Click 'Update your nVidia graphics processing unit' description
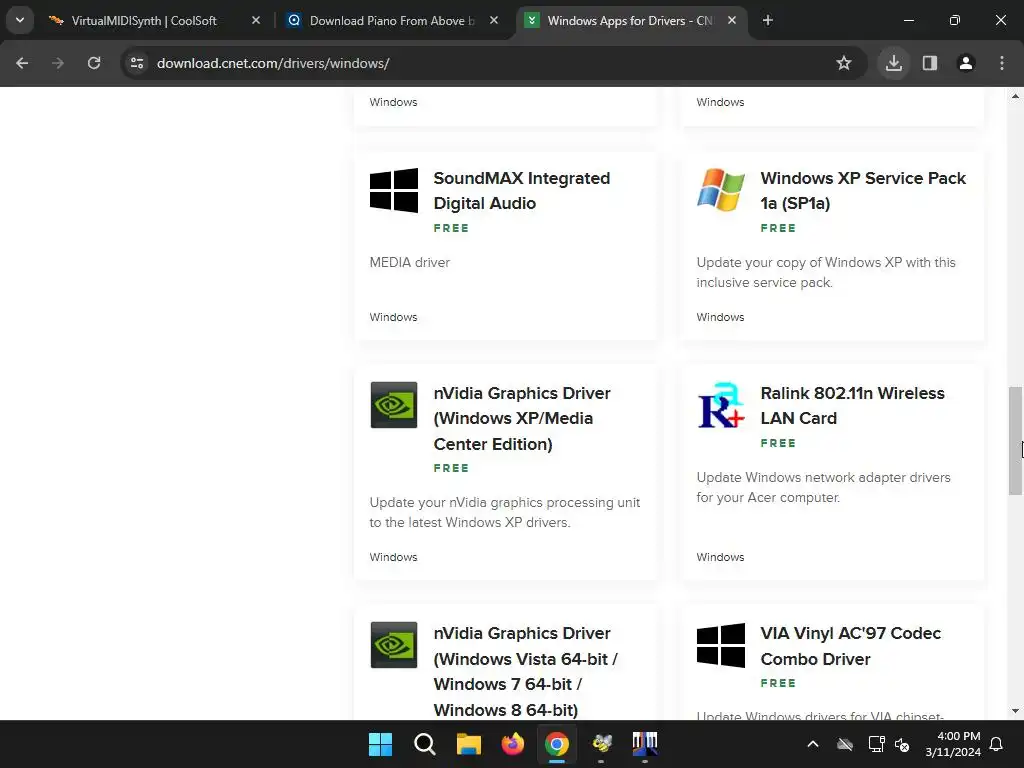This screenshot has width=1024, height=768. [x=505, y=512]
